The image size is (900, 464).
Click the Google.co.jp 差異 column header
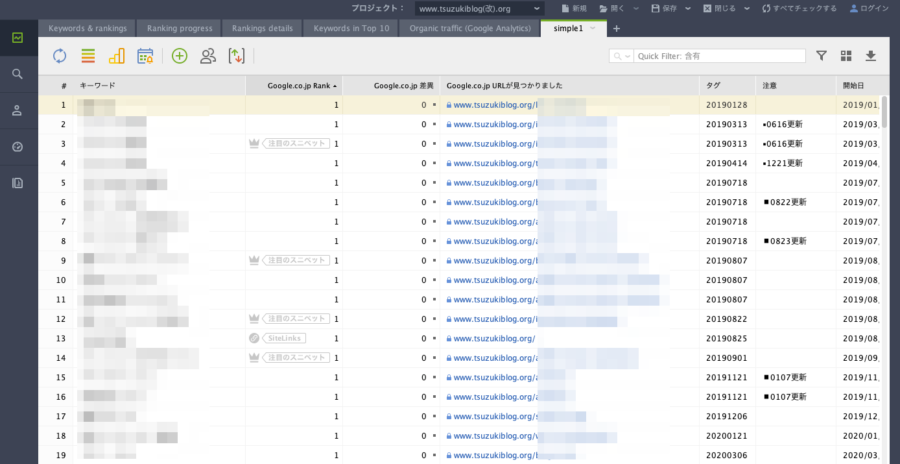pyautogui.click(x=391, y=86)
